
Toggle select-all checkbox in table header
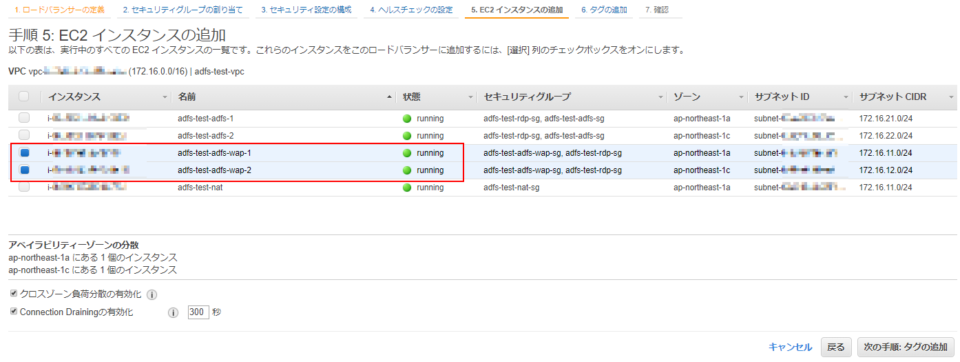(x=24, y=97)
